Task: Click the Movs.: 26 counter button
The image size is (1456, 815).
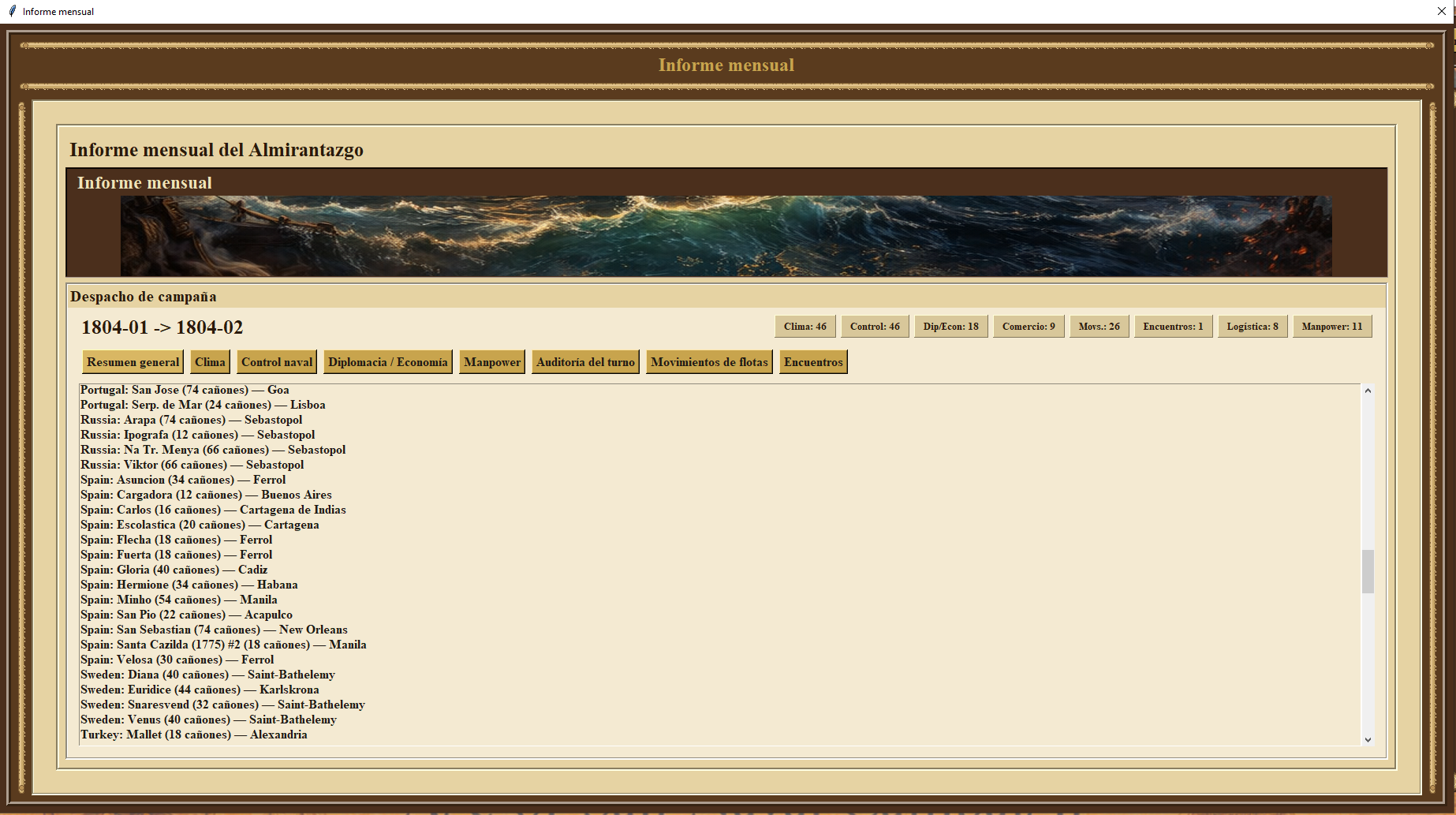Action: pyautogui.click(x=1099, y=327)
